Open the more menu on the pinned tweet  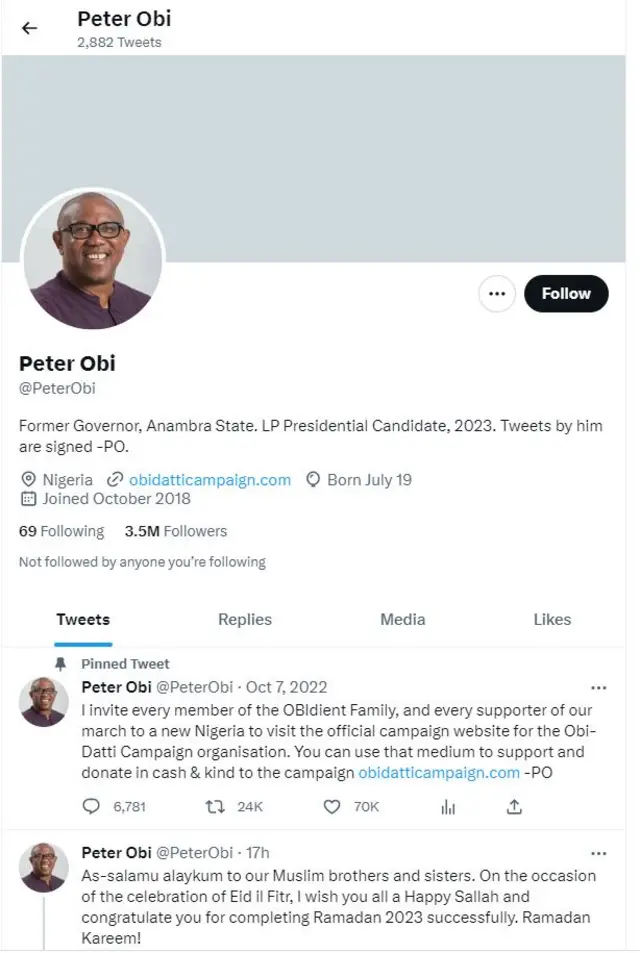[x=599, y=687]
